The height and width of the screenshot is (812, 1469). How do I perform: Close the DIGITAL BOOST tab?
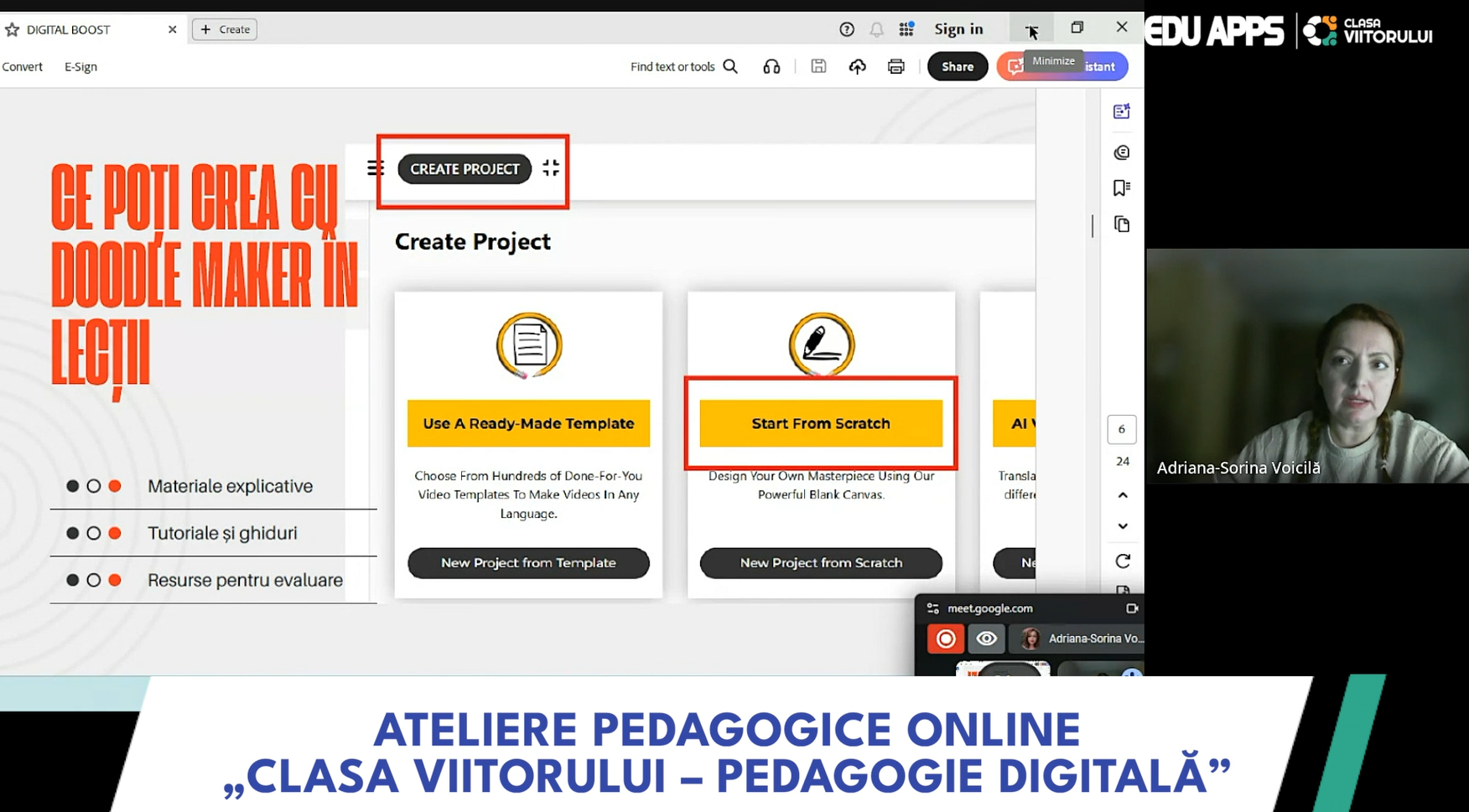(x=172, y=29)
